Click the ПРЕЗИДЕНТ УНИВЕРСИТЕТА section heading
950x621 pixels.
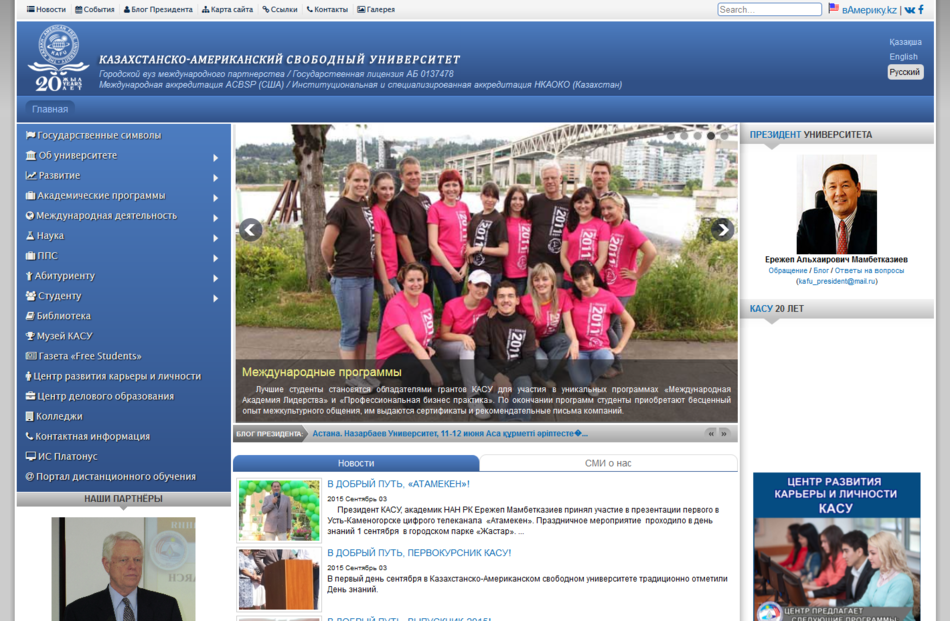pyautogui.click(x=811, y=134)
